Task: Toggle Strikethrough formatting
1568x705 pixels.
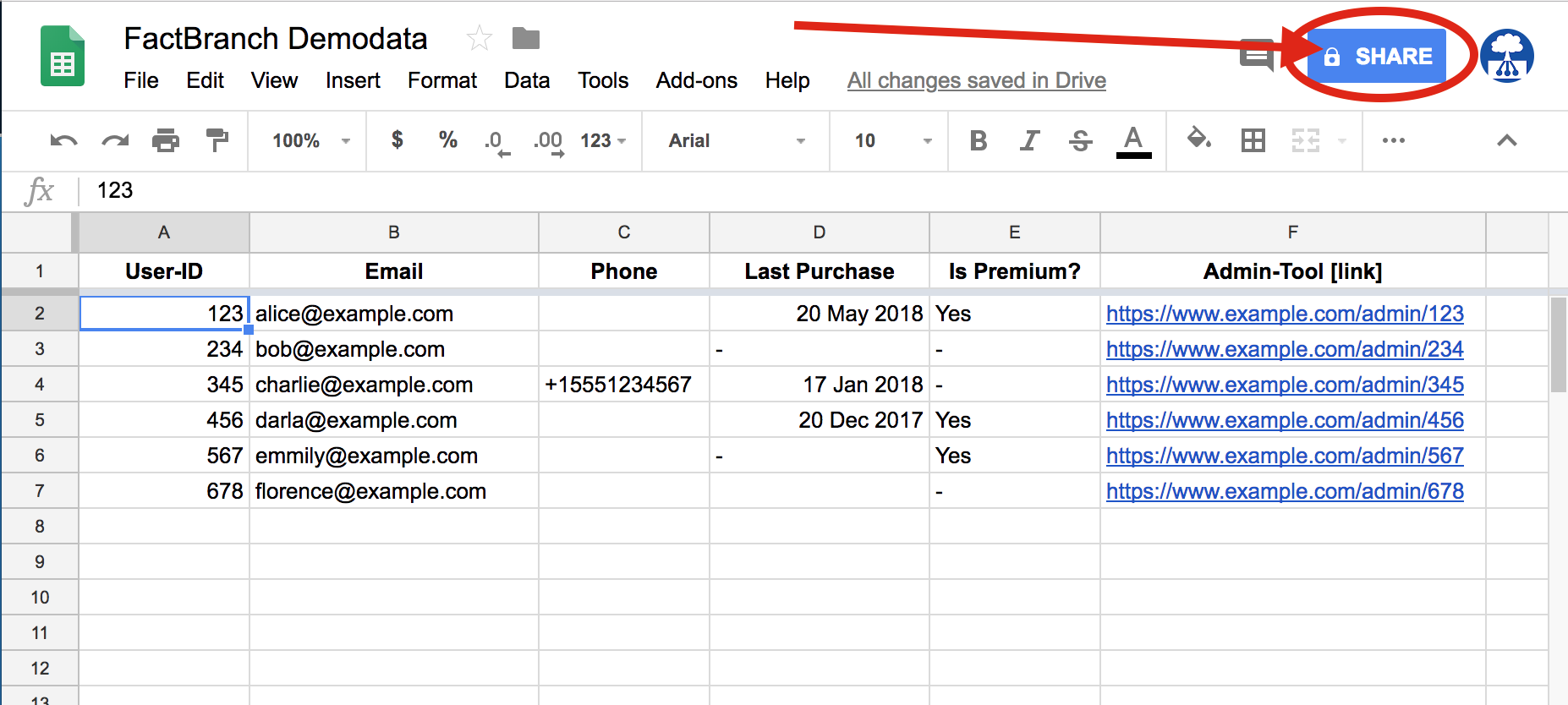Action: [x=1080, y=140]
